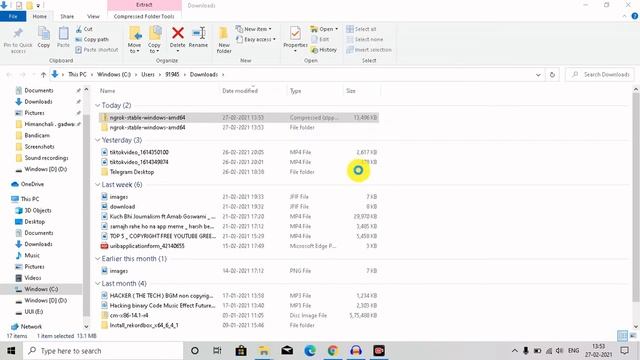Select Install_rekordbox_x64_6_4_1 folder

pos(239,325)
